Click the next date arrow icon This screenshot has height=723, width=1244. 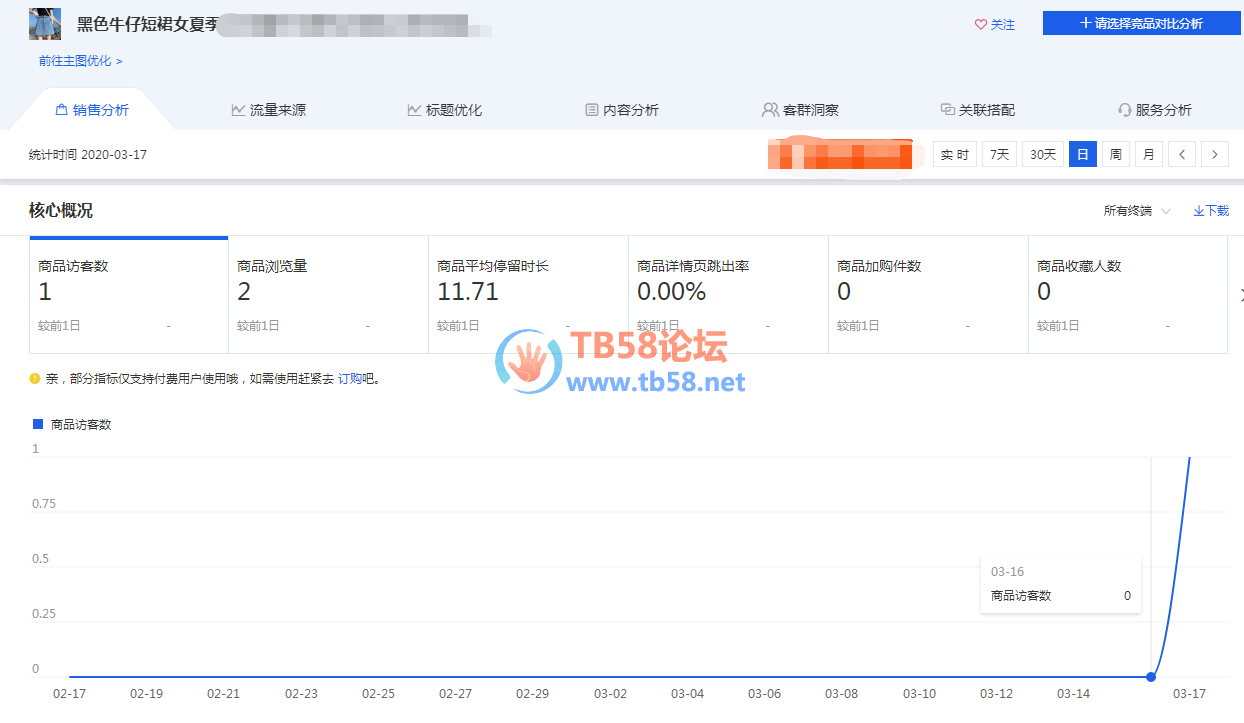tap(1215, 155)
